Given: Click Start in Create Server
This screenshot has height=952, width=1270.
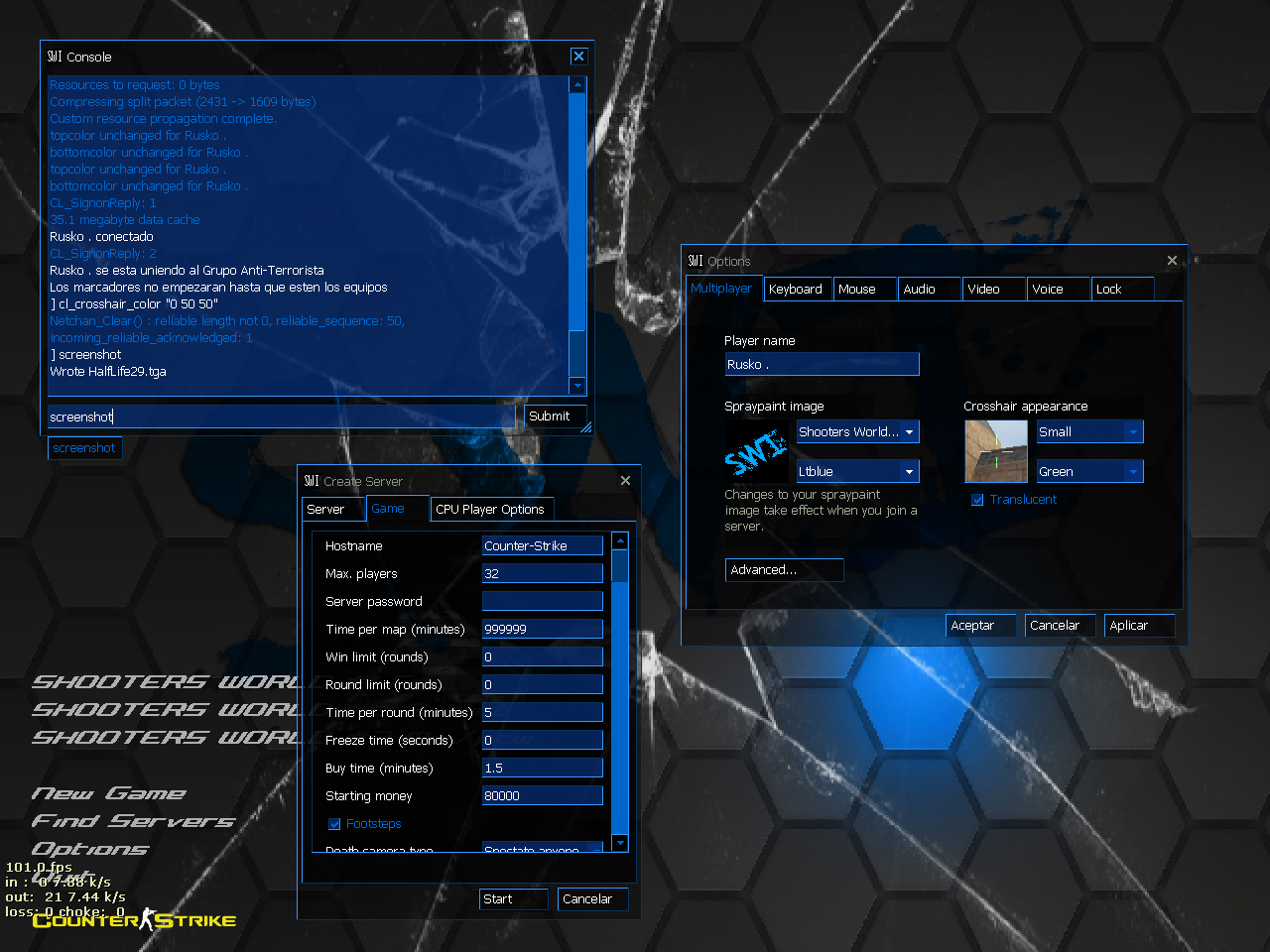Looking at the screenshot, I should point(513,899).
